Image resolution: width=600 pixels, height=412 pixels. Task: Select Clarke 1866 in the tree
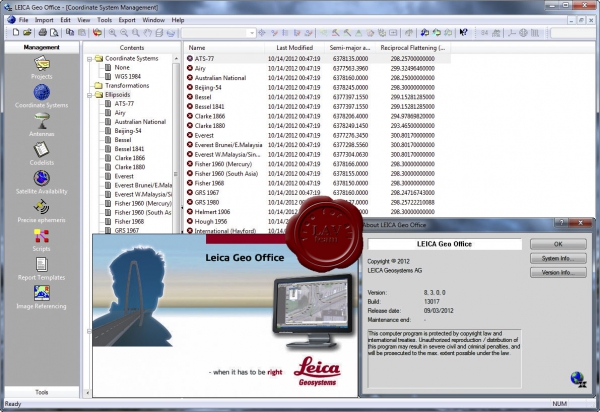130,158
